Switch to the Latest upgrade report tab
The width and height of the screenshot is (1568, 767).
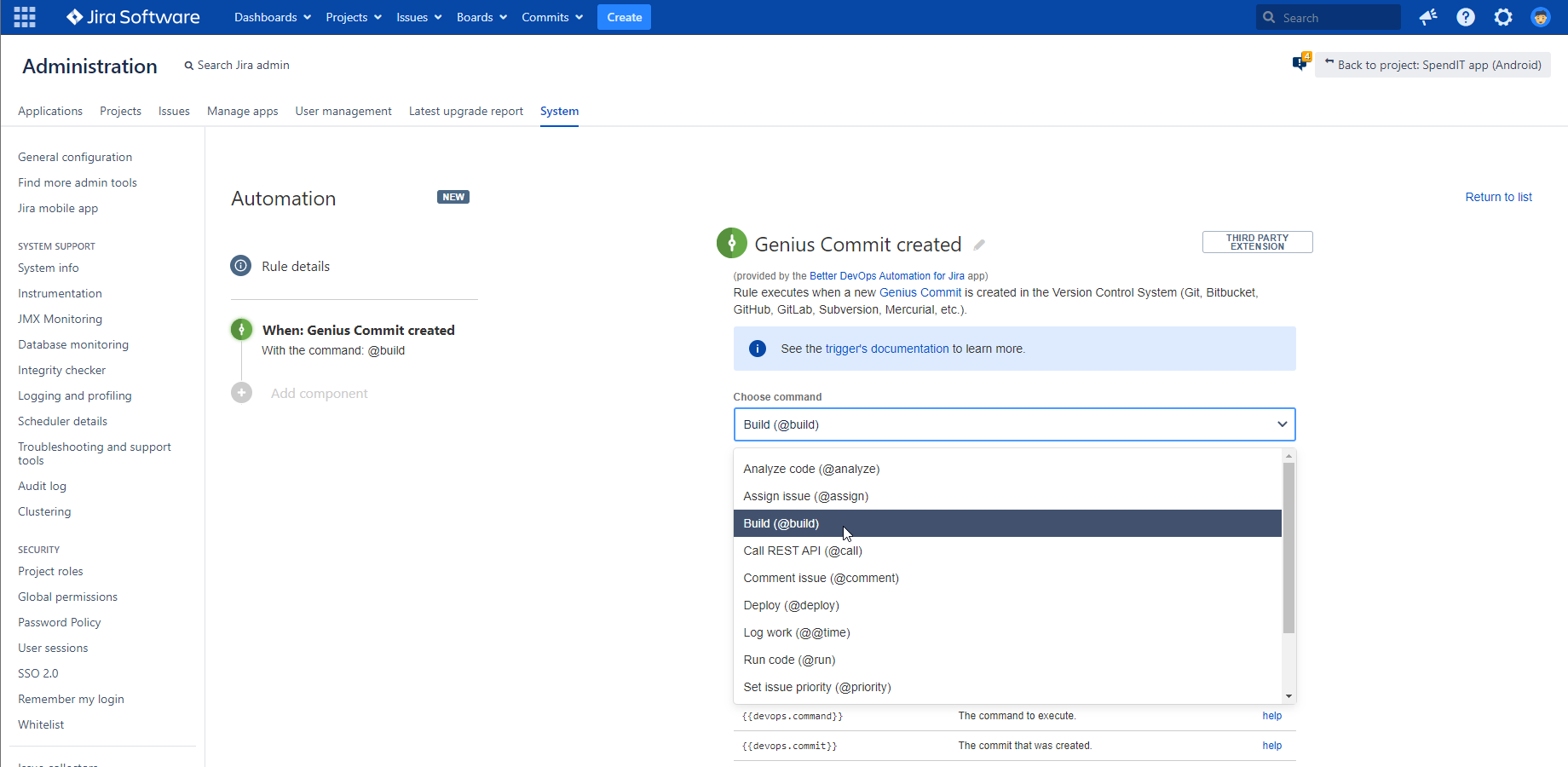(466, 111)
